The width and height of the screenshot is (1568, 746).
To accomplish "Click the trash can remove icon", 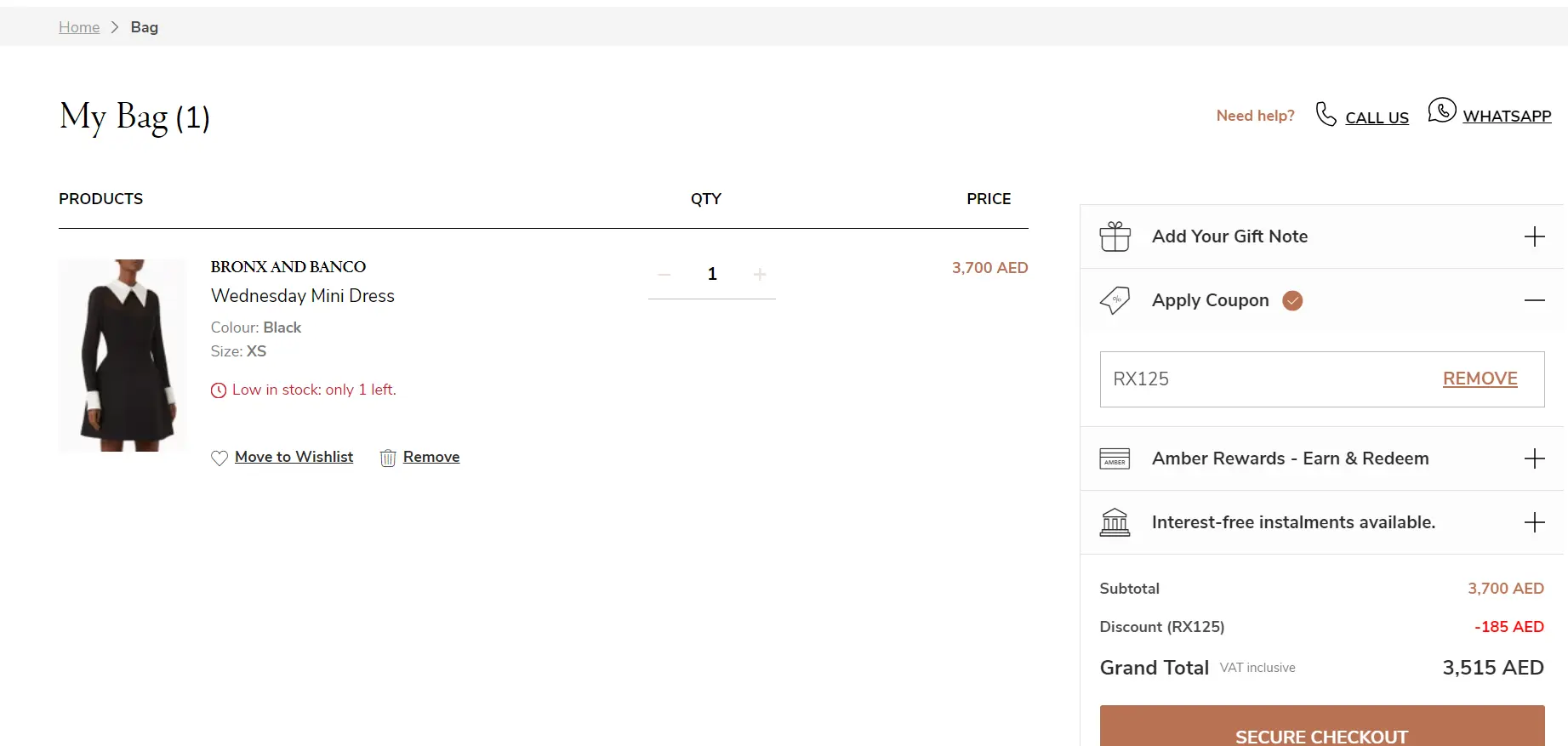I will coord(388,458).
